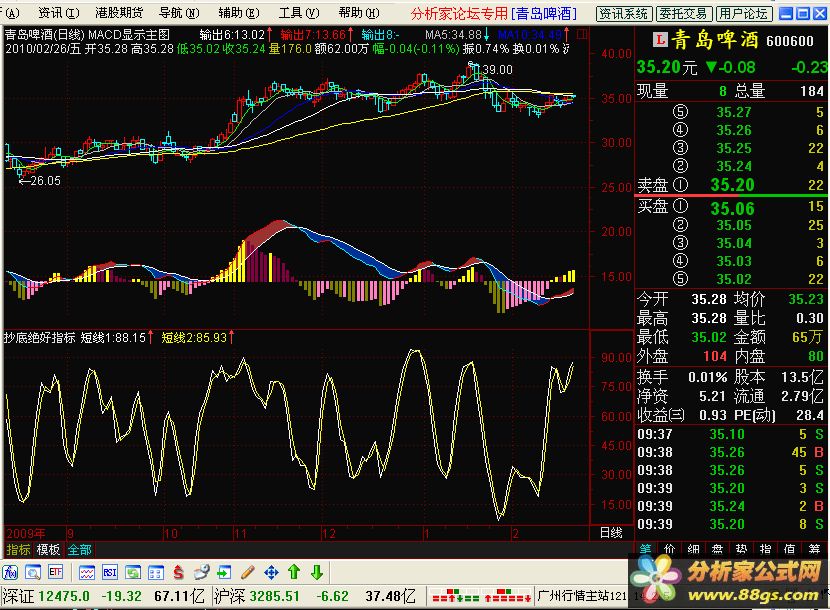Click the green up arrow toolbar icon

(294, 572)
